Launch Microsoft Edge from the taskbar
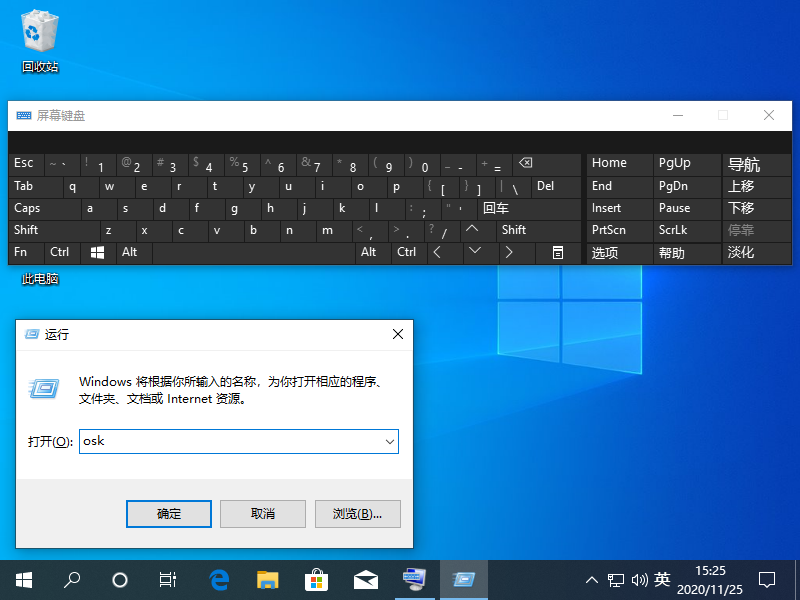 [x=218, y=580]
